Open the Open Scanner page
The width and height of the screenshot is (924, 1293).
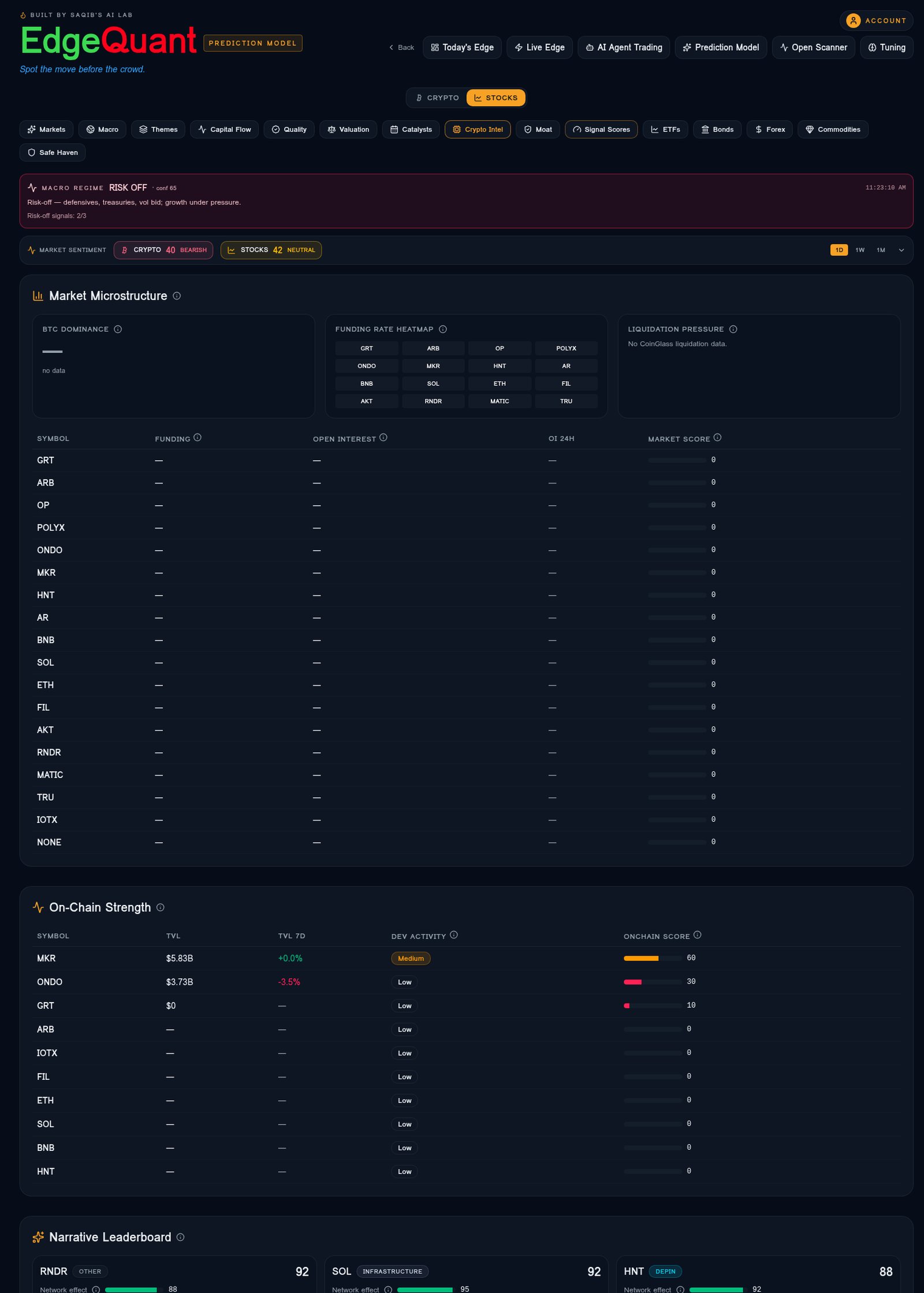(x=813, y=47)
